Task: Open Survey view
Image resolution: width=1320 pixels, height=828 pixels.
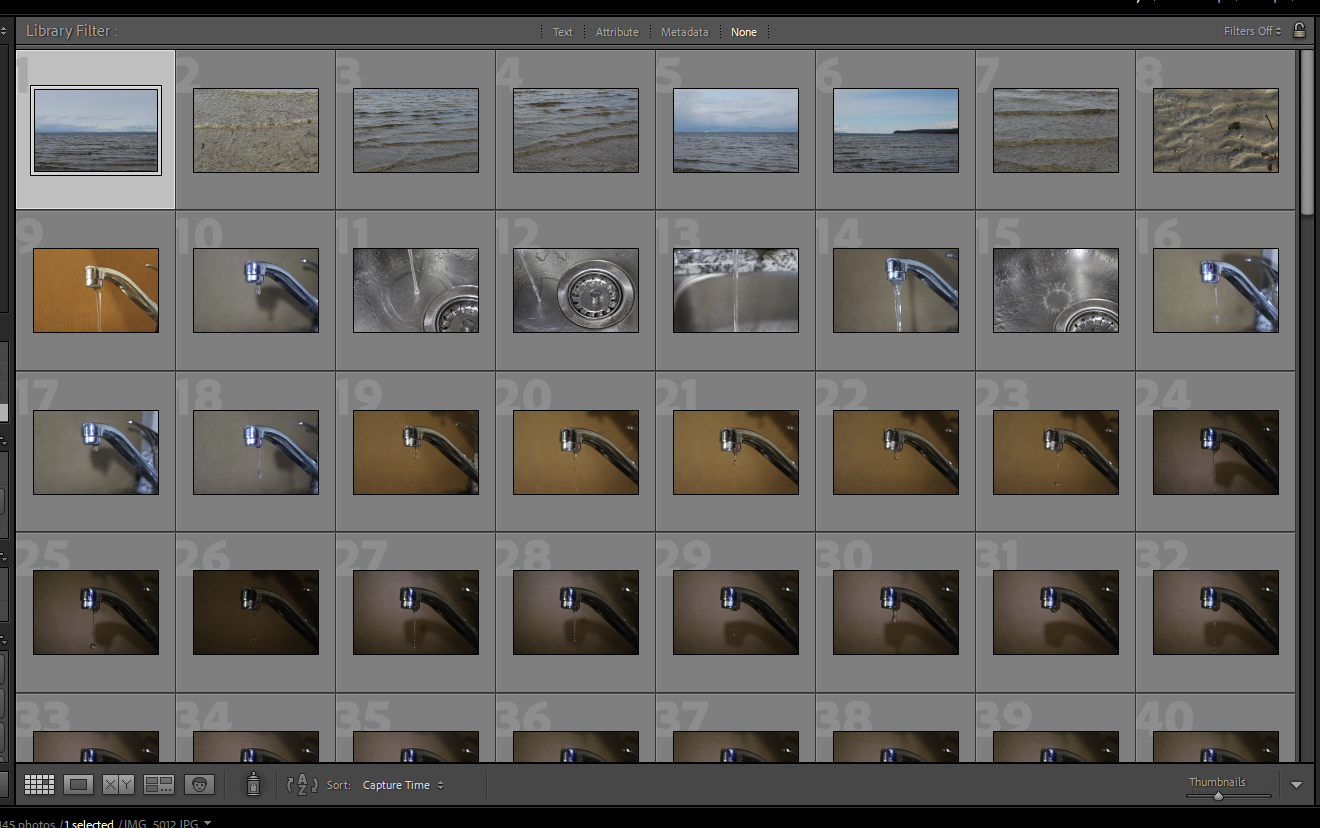Action: pos(159,785)
